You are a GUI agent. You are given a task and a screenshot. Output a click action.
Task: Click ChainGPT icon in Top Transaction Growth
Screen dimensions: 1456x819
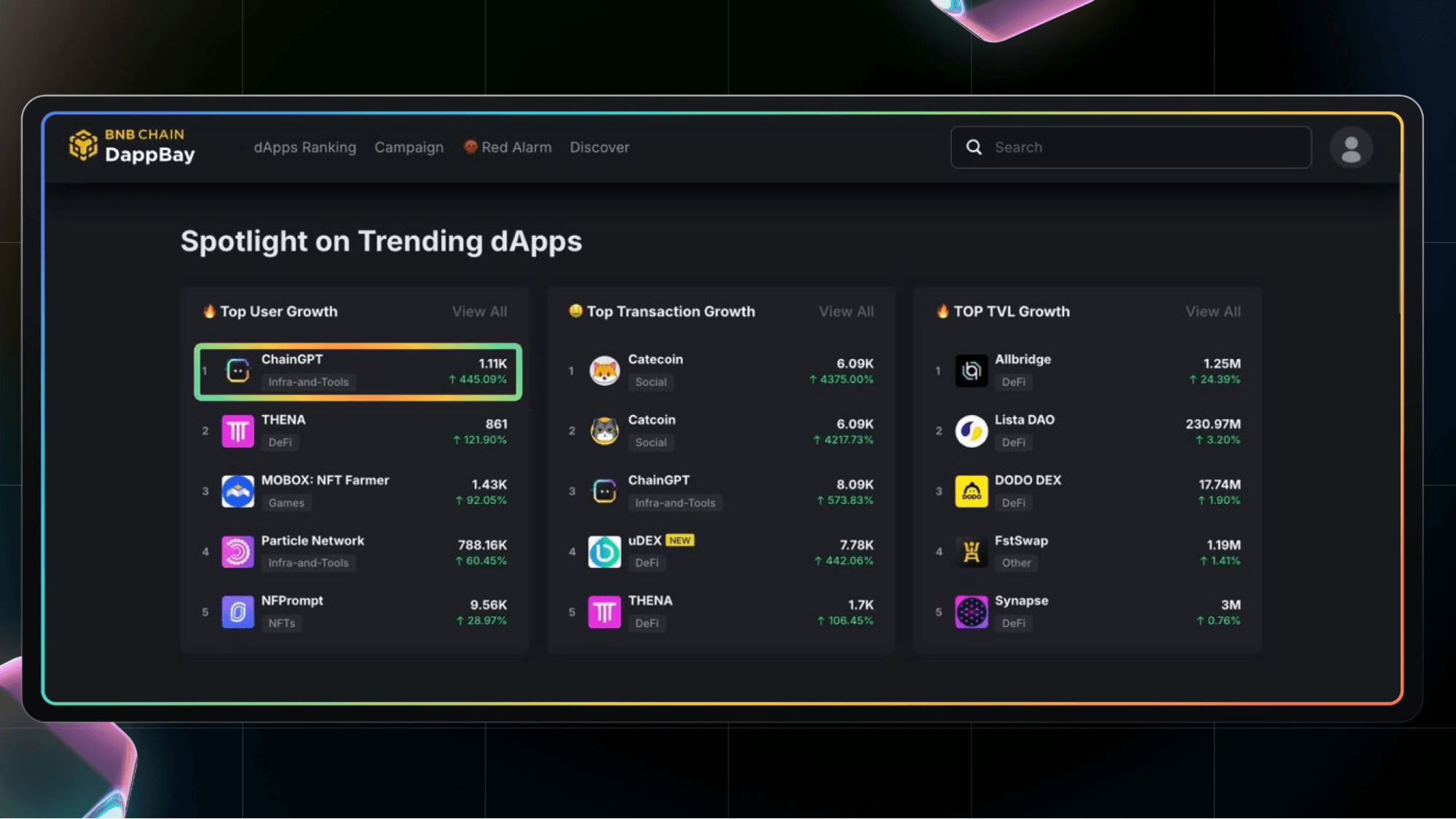pyautogui.click(x=605, y=491)
